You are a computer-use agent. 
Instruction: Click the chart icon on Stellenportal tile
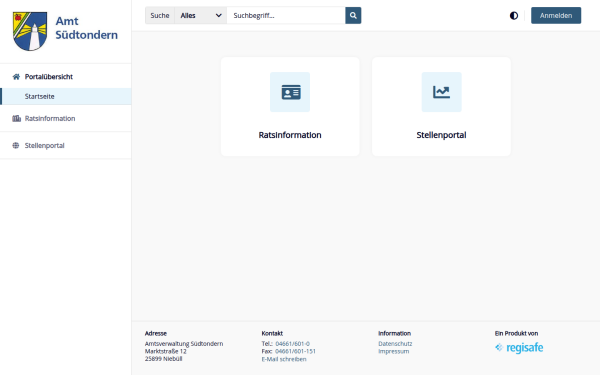pos(442,92)
